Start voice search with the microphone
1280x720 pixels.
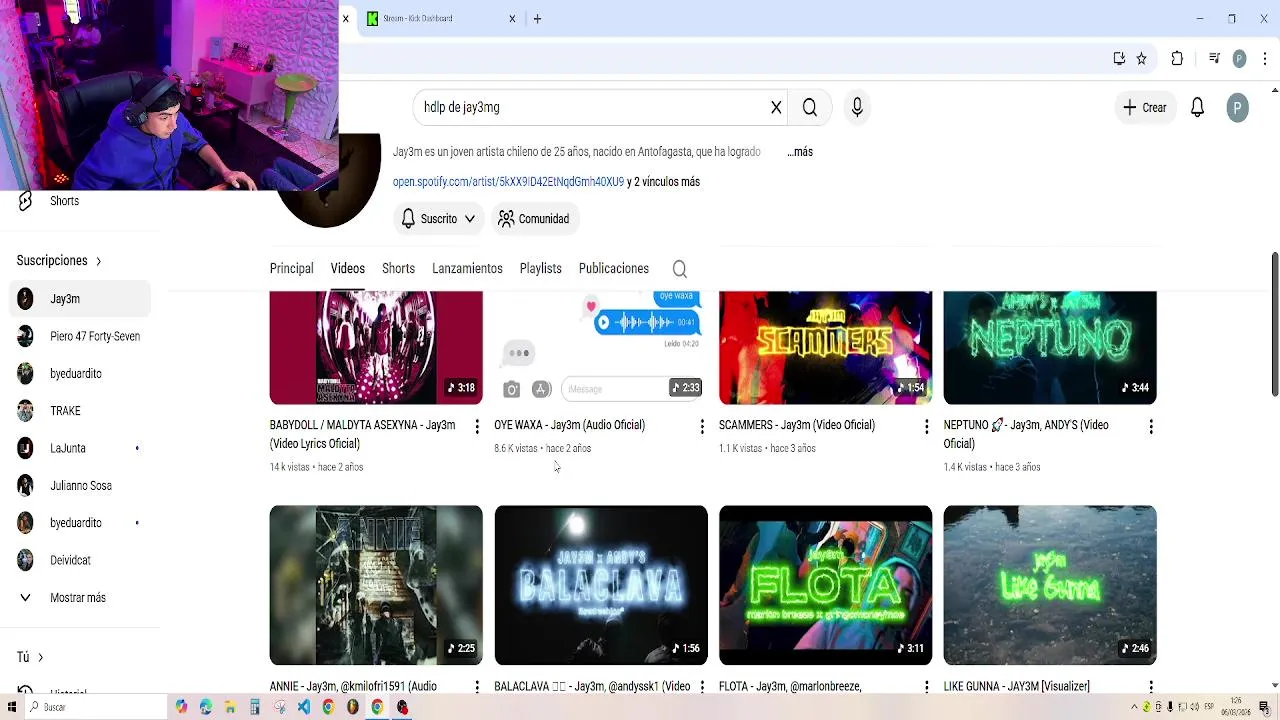click(857, 107)
